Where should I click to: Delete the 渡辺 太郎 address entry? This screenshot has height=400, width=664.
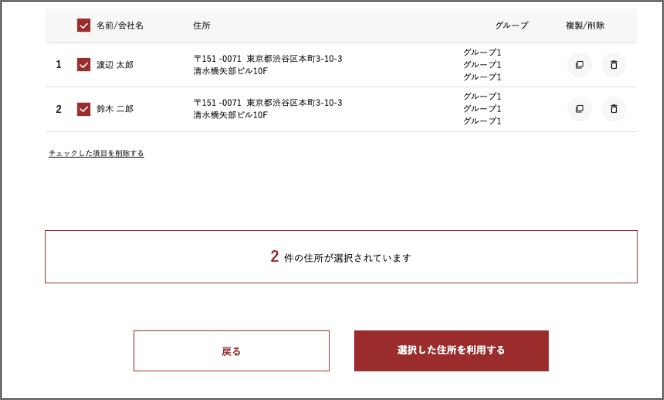614,65
